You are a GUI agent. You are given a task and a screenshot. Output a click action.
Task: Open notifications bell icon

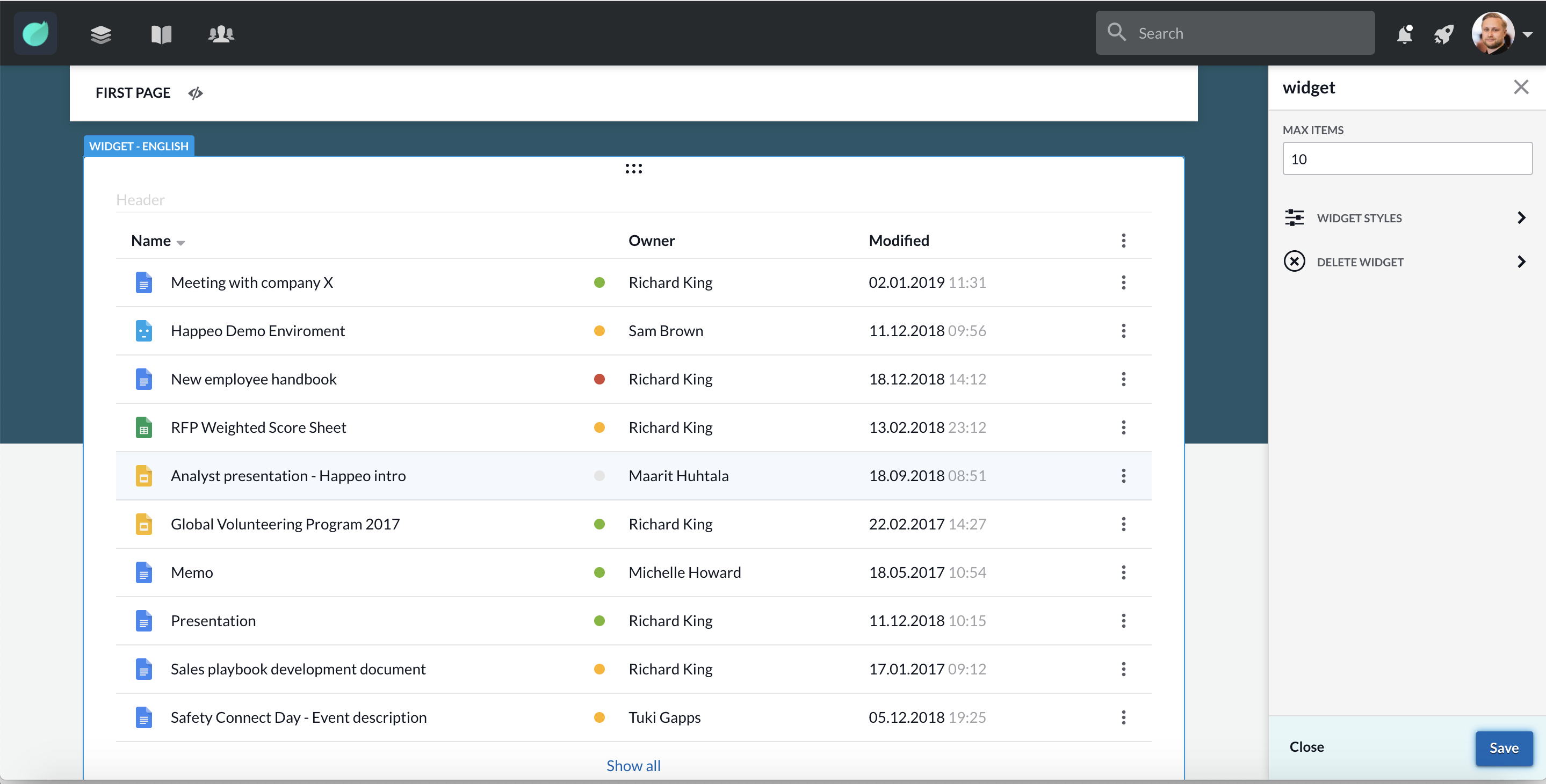pos(1404,34)
